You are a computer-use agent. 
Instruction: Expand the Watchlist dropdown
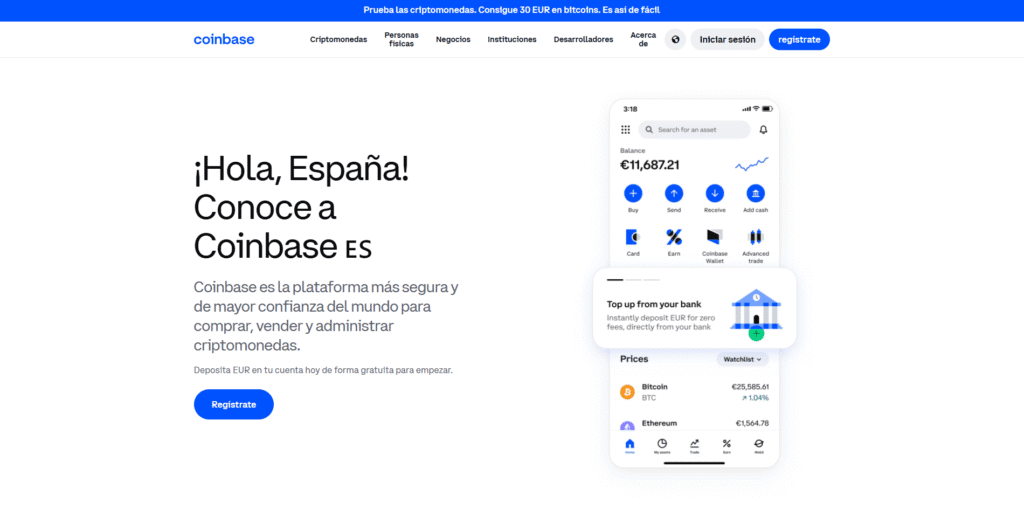click(x=742, y=359)
